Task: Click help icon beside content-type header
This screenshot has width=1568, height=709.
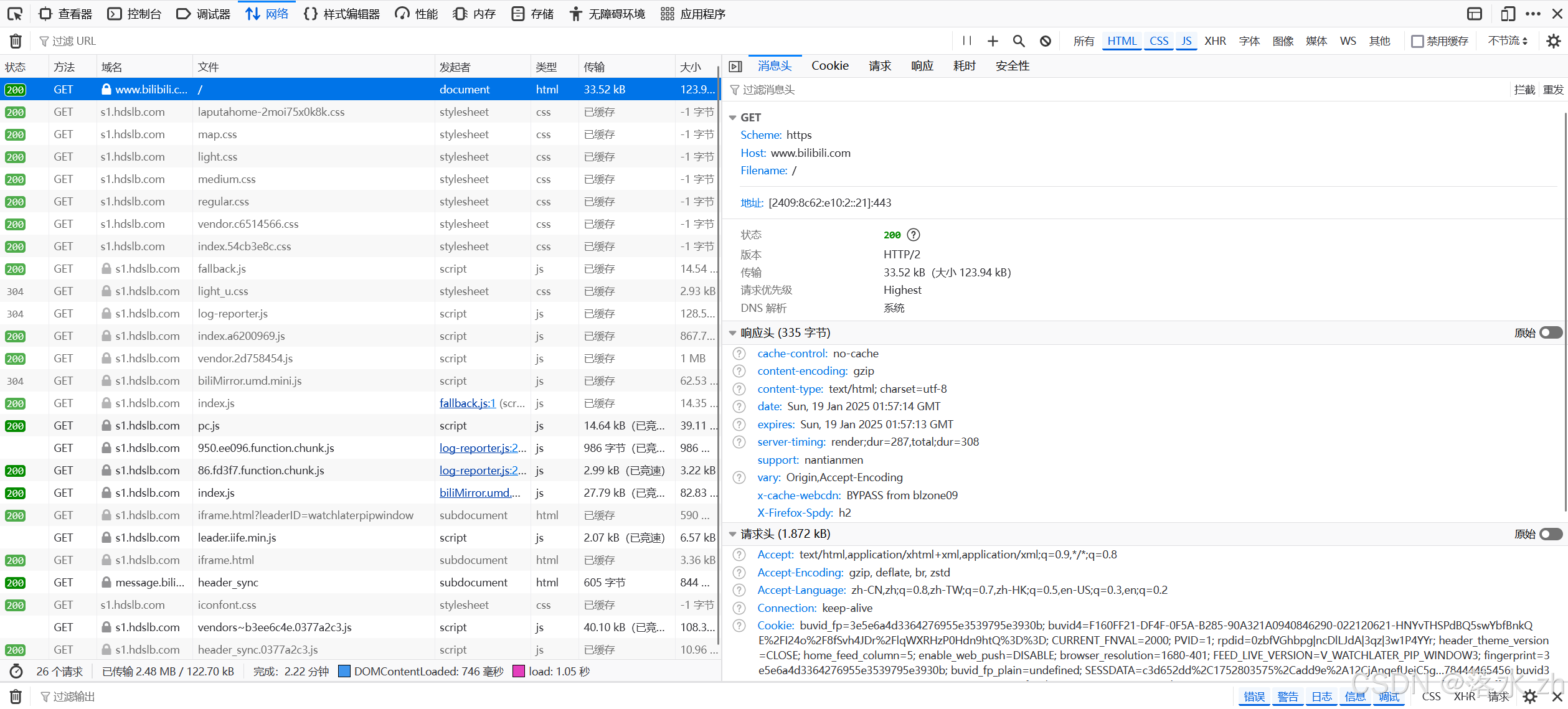Action: click(739, 389)
